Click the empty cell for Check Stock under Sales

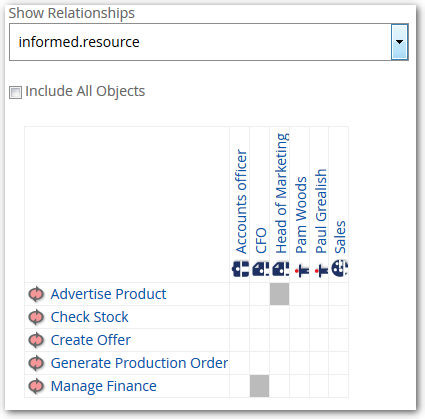coord(338,317)
